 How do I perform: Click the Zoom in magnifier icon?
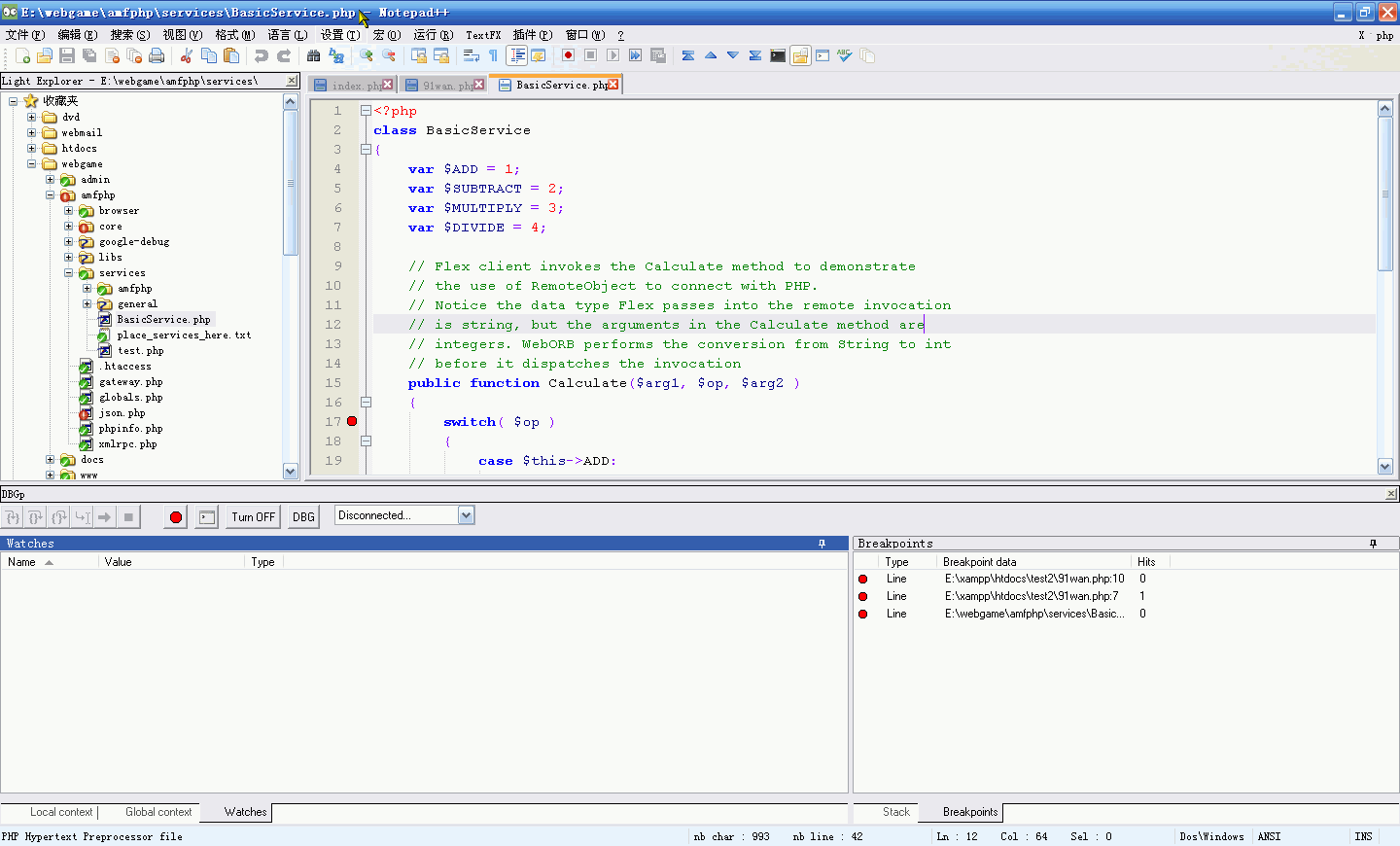[367, 56]
